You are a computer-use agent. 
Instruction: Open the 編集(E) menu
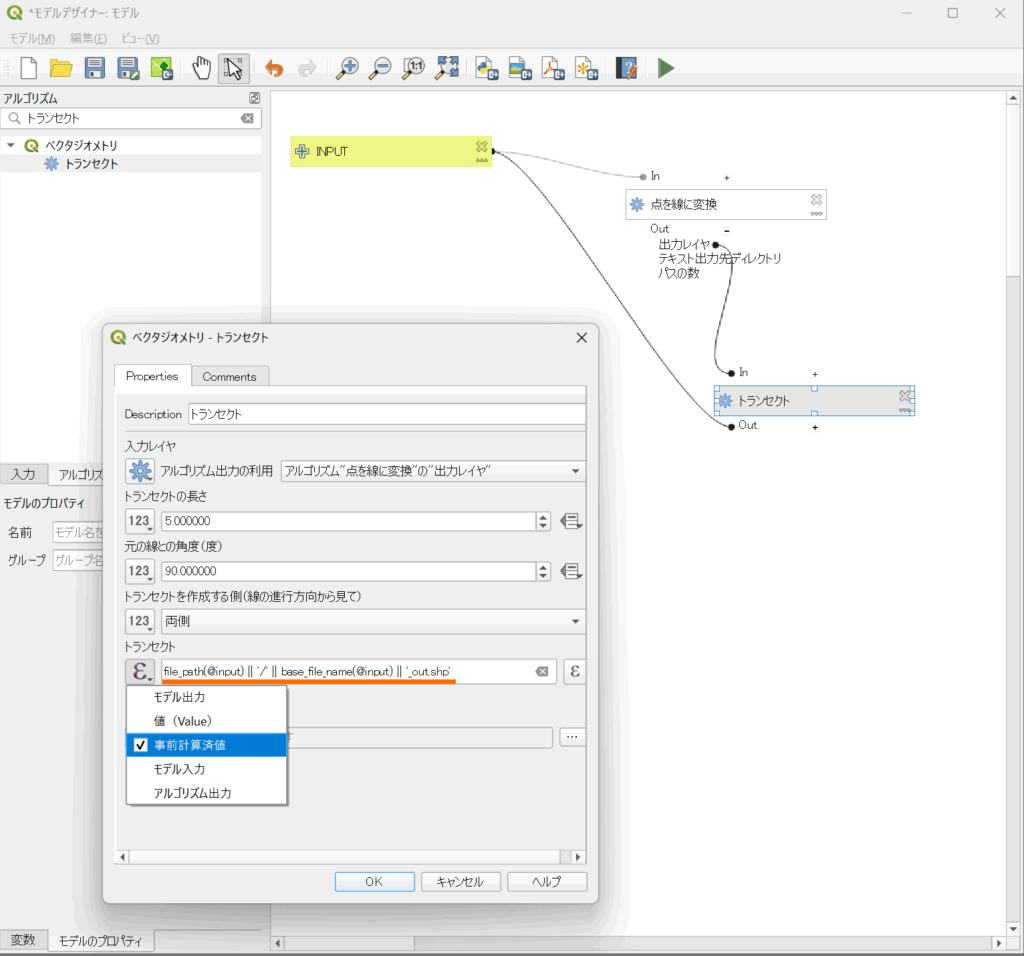(x=88, y=39)
